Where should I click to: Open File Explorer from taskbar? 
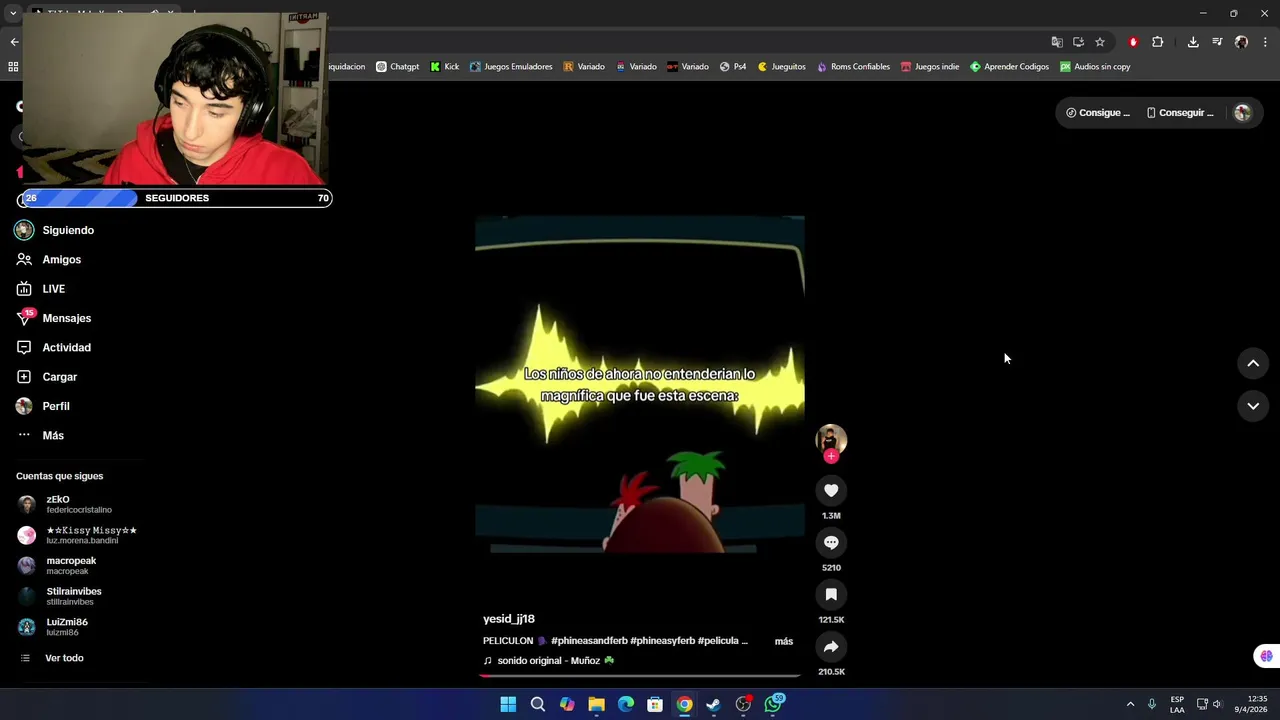pos(596,704)
